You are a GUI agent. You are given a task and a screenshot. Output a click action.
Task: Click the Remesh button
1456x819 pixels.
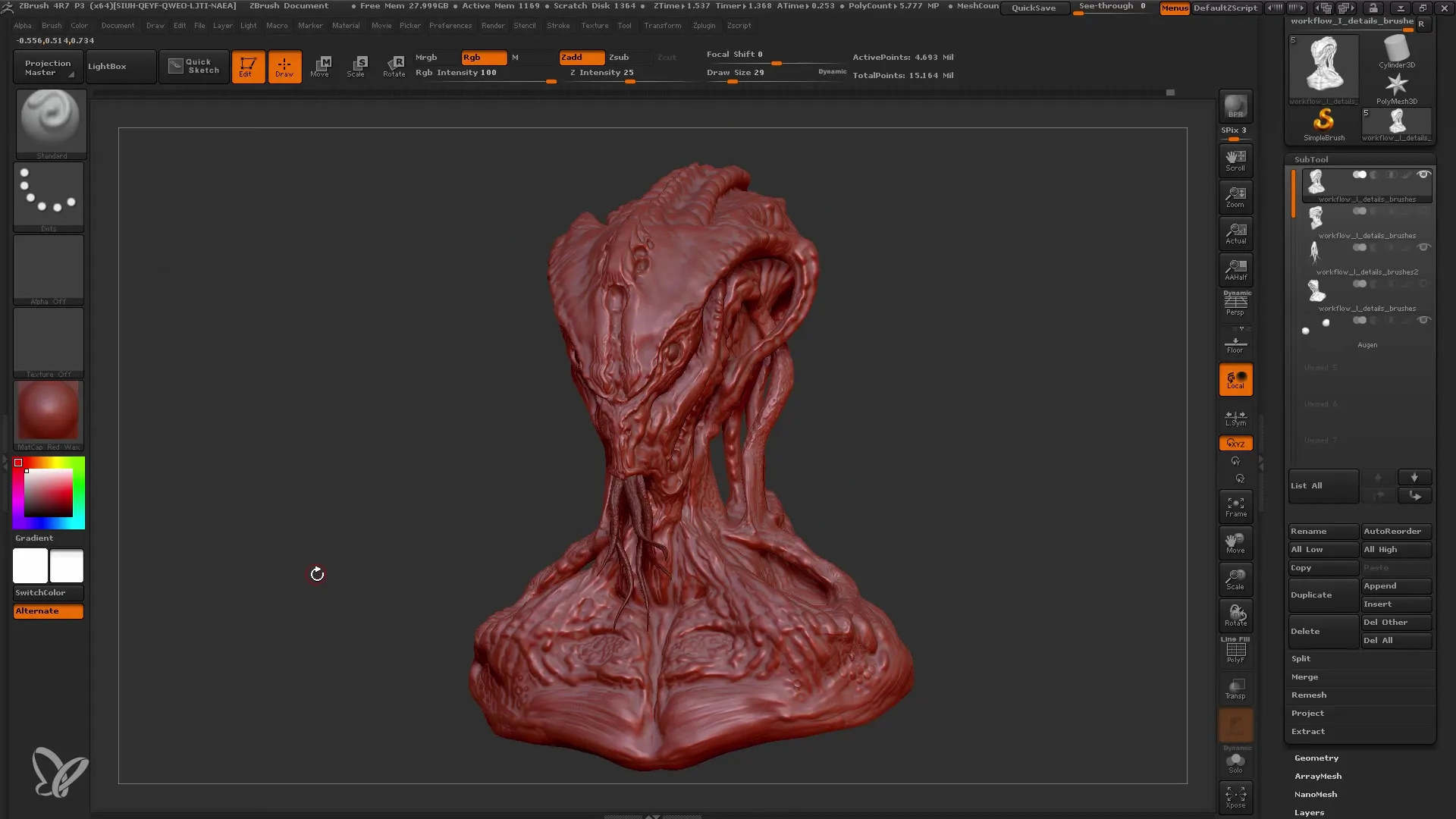(1309, 694)
